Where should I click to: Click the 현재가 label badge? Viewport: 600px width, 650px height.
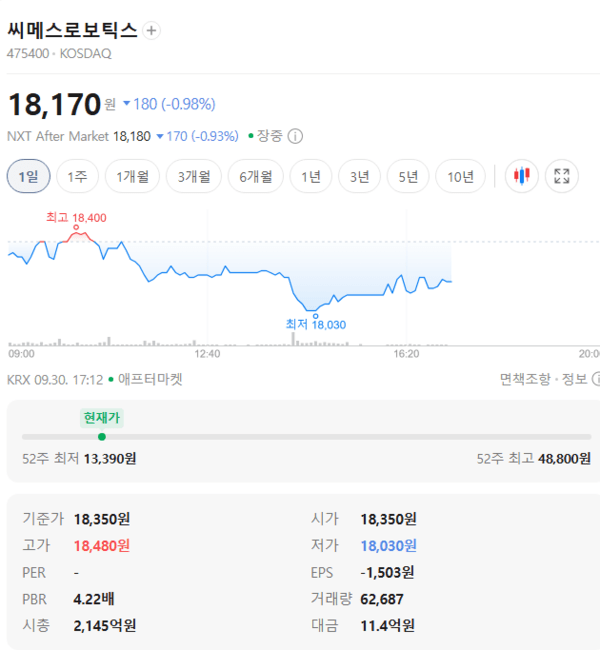click(x=102, y=418)
